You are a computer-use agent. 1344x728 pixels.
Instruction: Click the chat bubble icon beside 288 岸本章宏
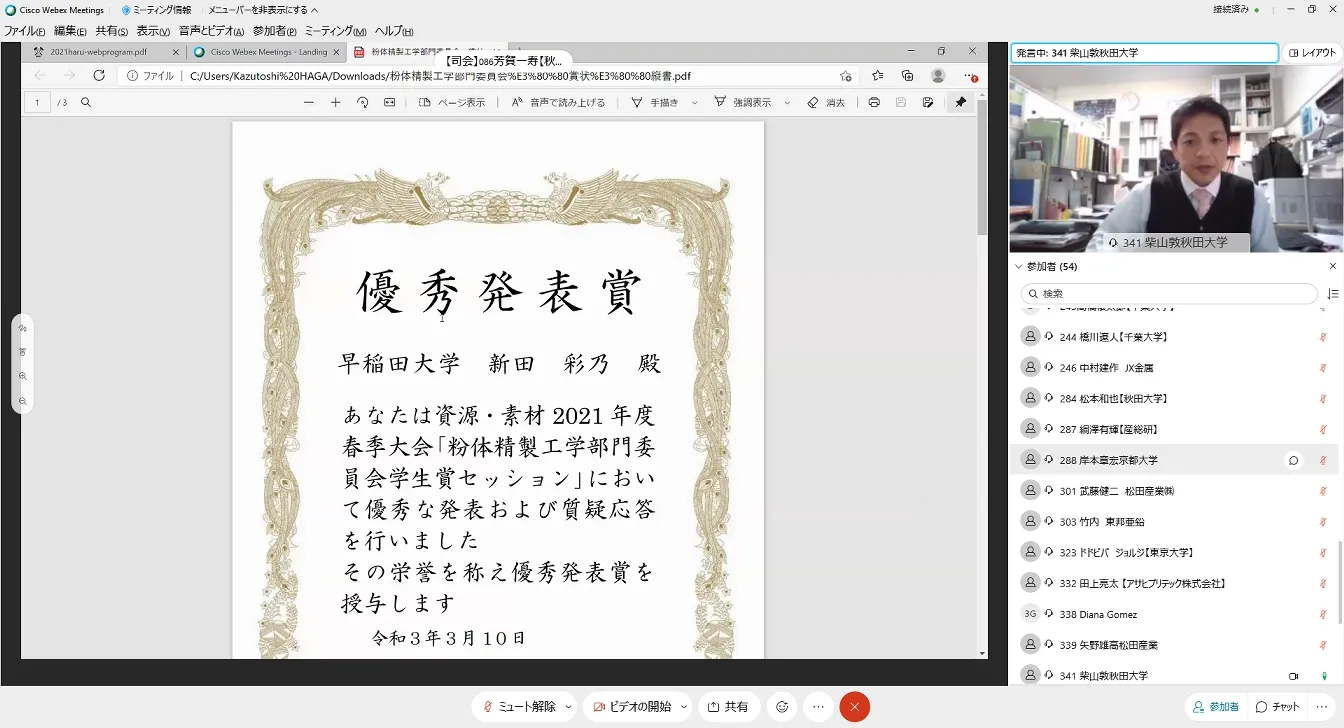(x=1293, y=460)
